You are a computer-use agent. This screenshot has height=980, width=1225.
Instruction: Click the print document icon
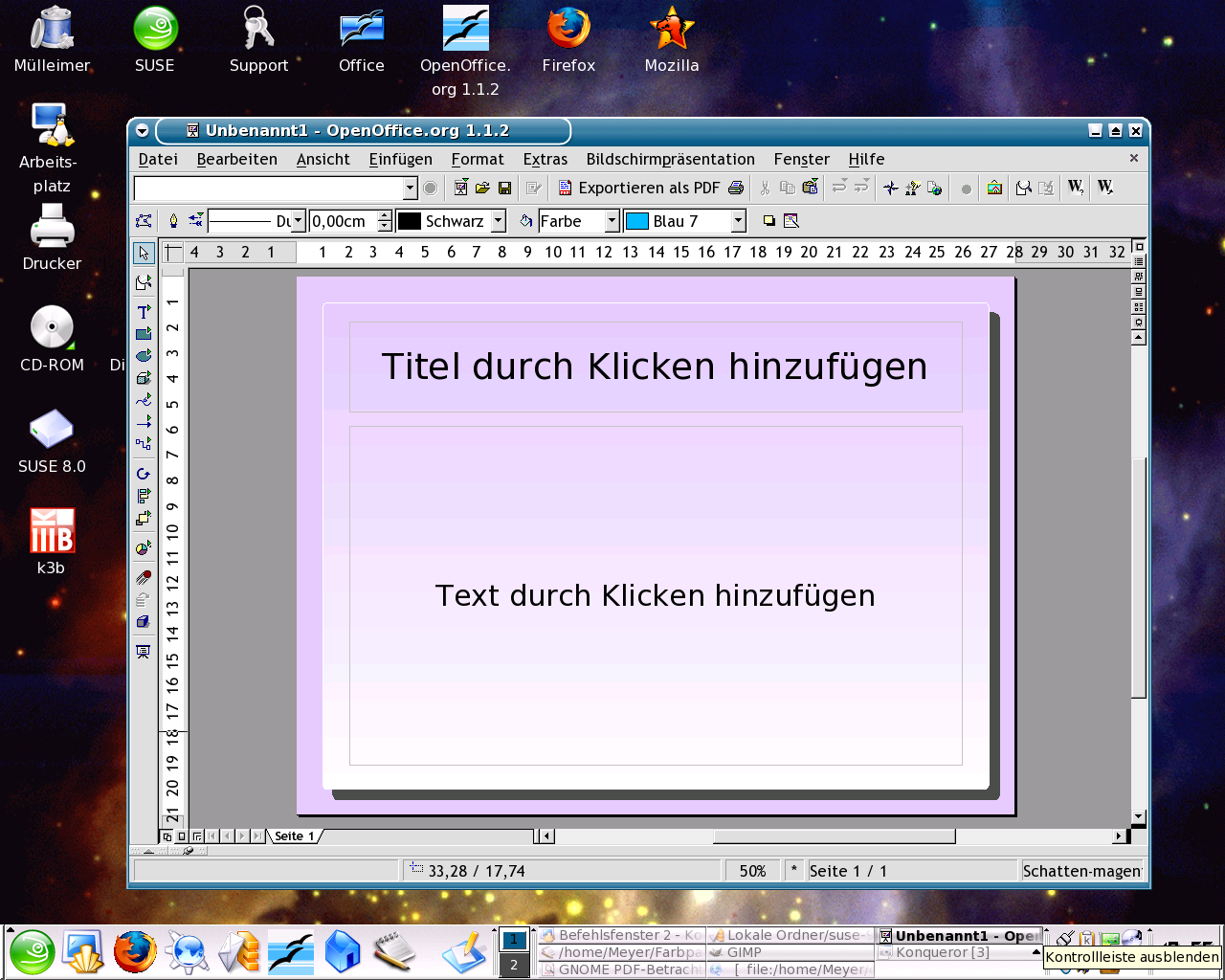pos(735,188)
